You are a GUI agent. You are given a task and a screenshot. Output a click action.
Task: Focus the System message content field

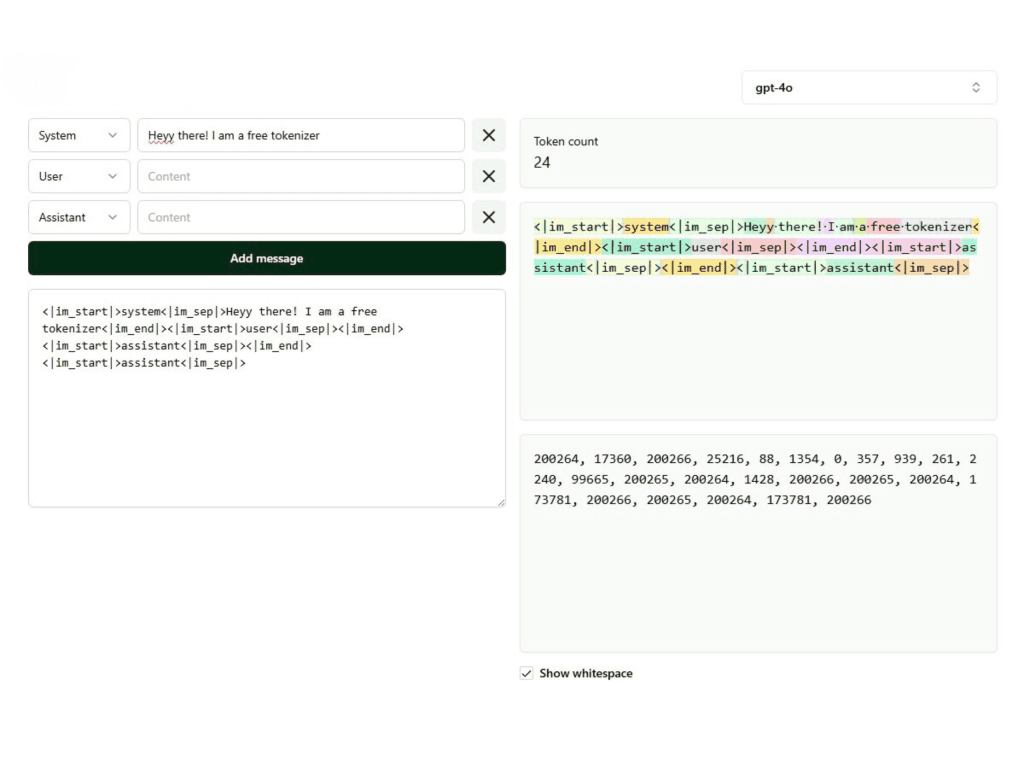point(300,136)
